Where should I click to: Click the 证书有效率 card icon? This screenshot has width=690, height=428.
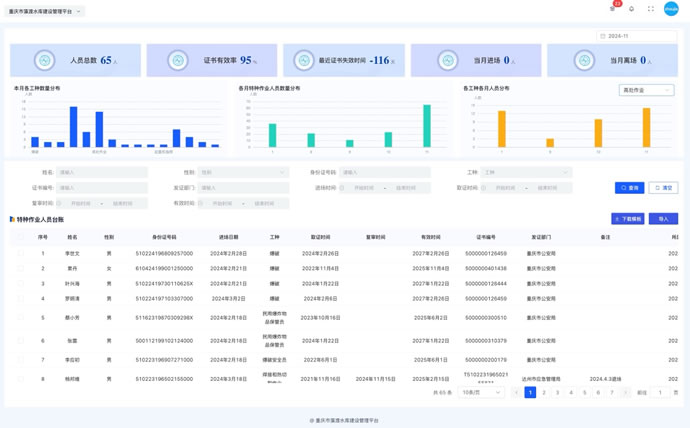pyautogui.click(x=178, y=61)
